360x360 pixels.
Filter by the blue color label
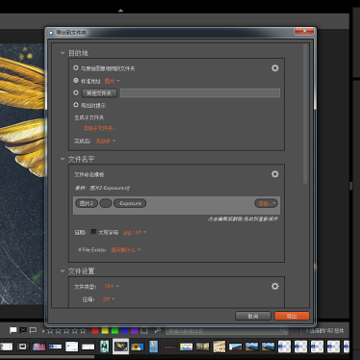tap(125, 330)
